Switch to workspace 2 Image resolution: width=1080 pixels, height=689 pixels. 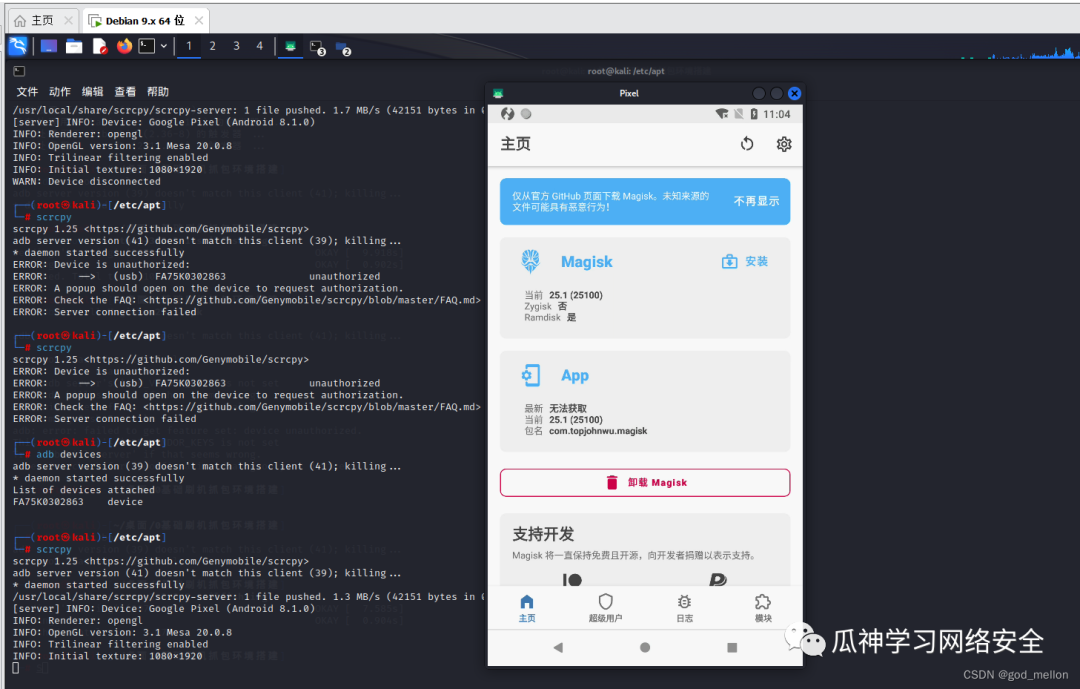coord(212,46)
